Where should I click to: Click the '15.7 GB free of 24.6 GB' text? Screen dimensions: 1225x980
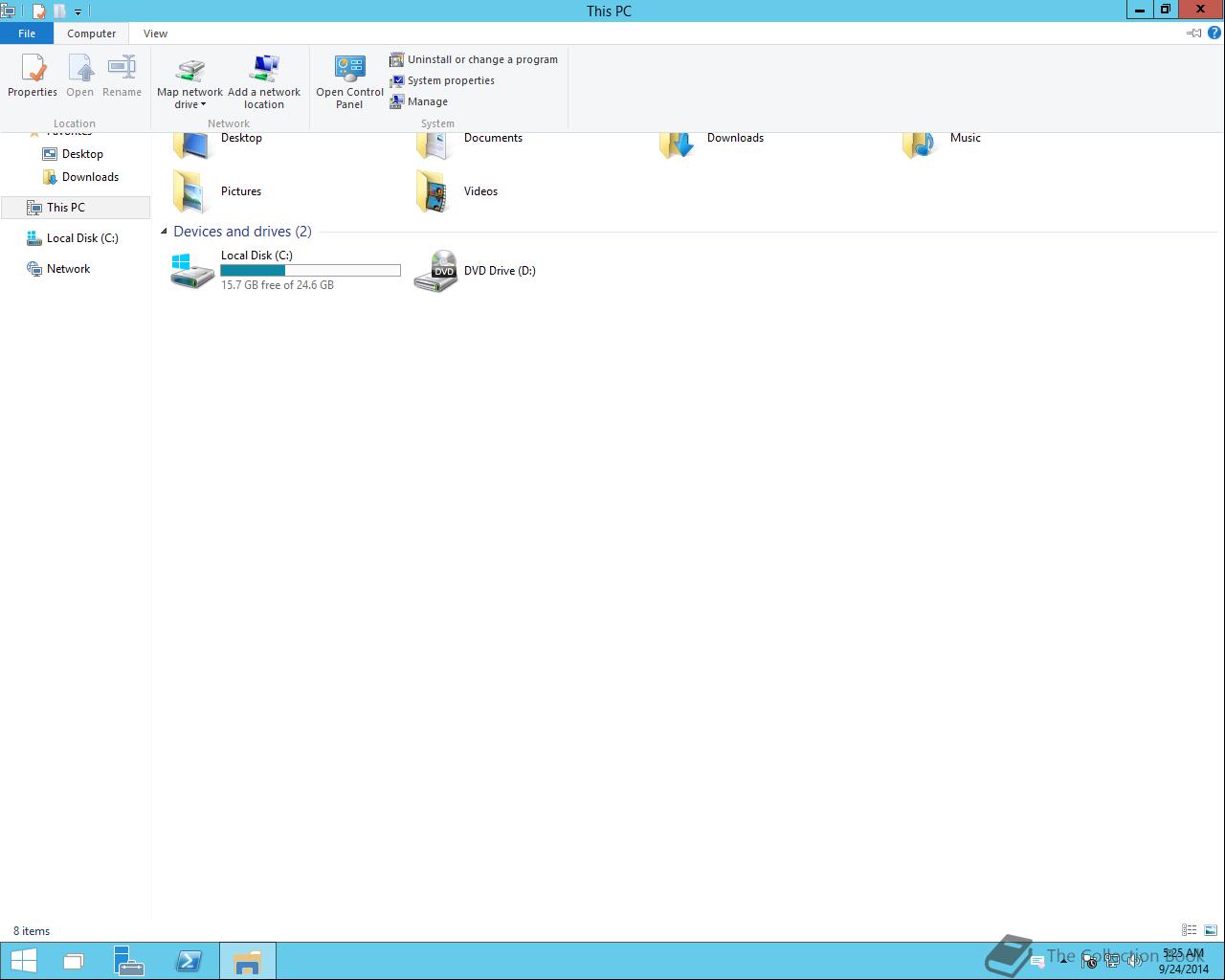pos(278,285)
